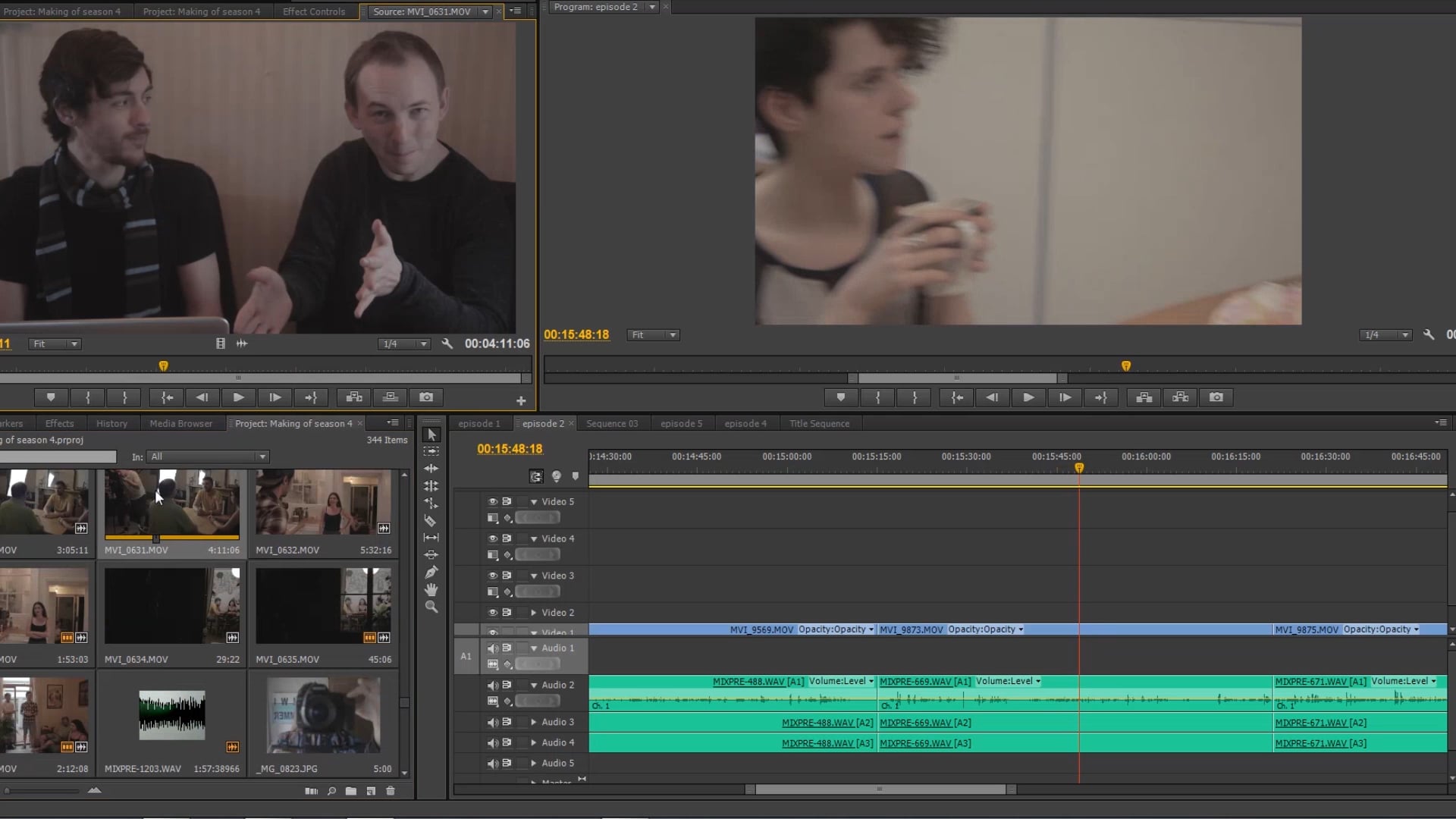Screen dimensions: 1456x819
Task: Select the Ripple Edit tool
Action: pos(431,469)
